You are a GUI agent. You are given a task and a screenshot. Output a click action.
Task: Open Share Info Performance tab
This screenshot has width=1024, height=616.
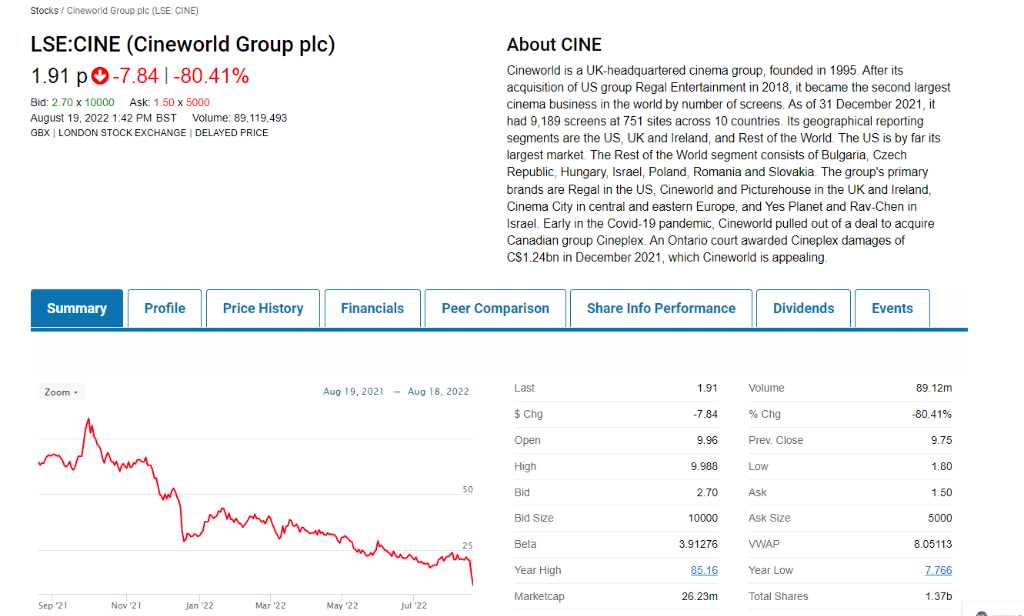pos(661,308)
